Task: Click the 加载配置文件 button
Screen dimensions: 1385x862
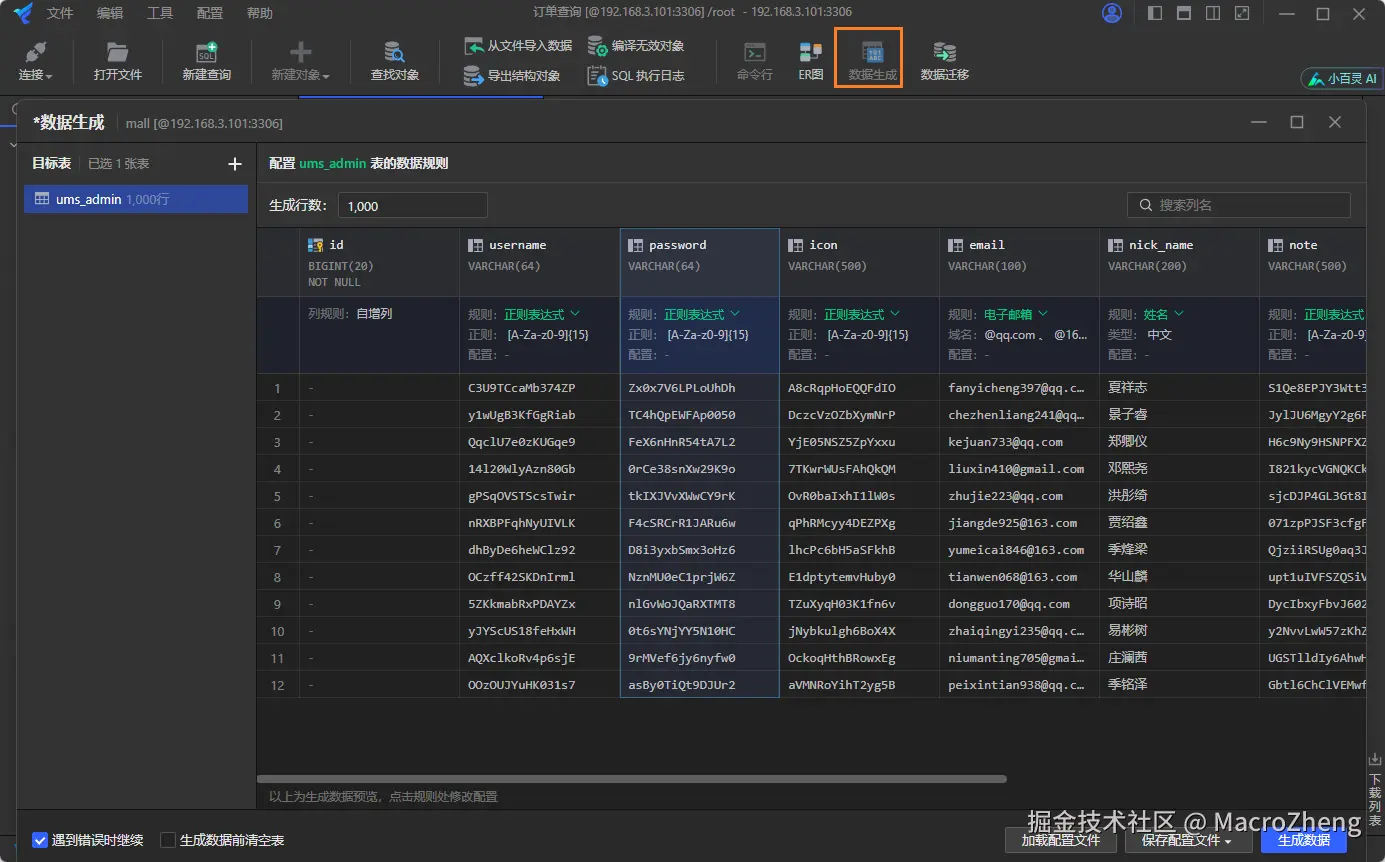Action: 1060,840
